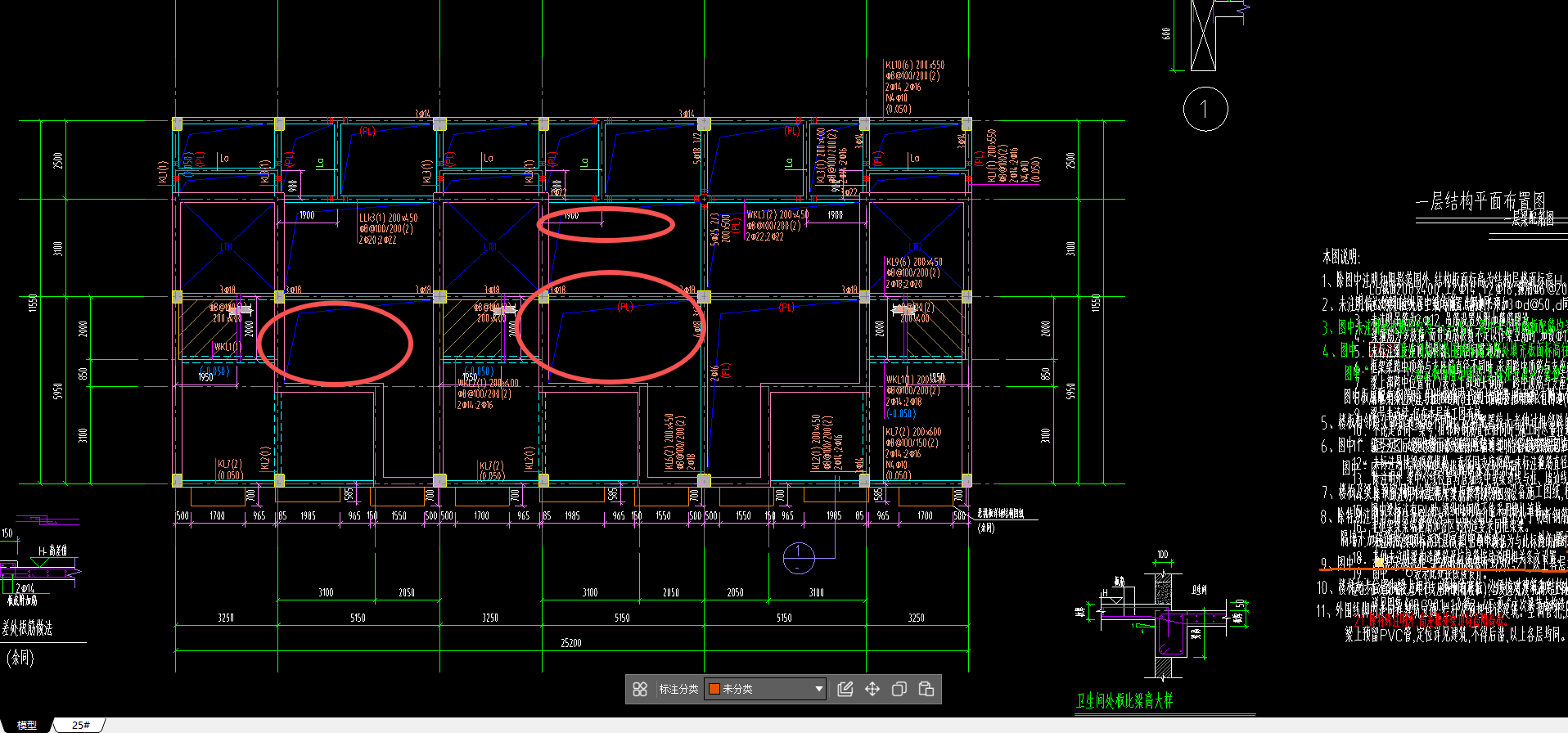This screenshot has width=1568, height=733.
Task: Click the 卫生间处板比梁高大样 detail title
Action: [1124, 700]
